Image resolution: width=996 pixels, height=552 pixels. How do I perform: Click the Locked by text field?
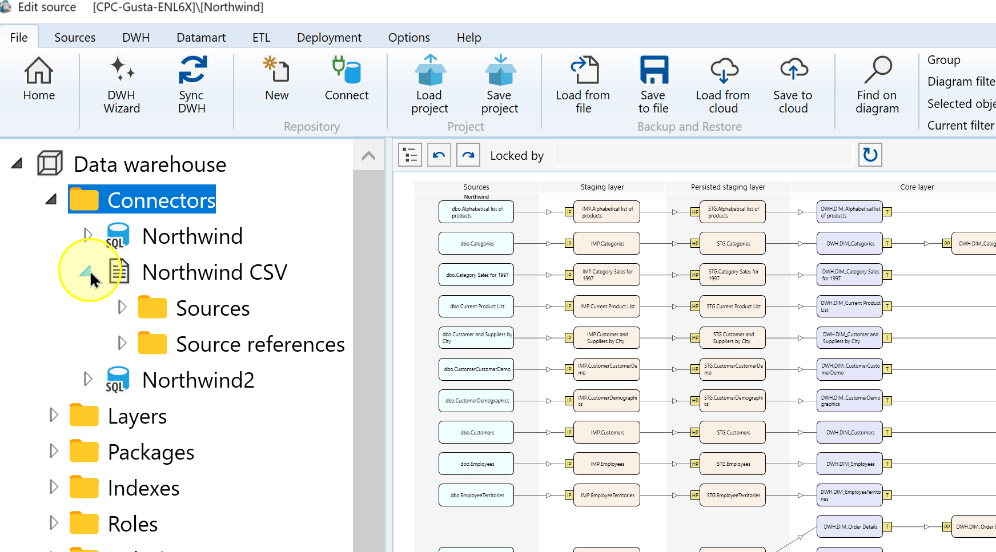[703, 155]
